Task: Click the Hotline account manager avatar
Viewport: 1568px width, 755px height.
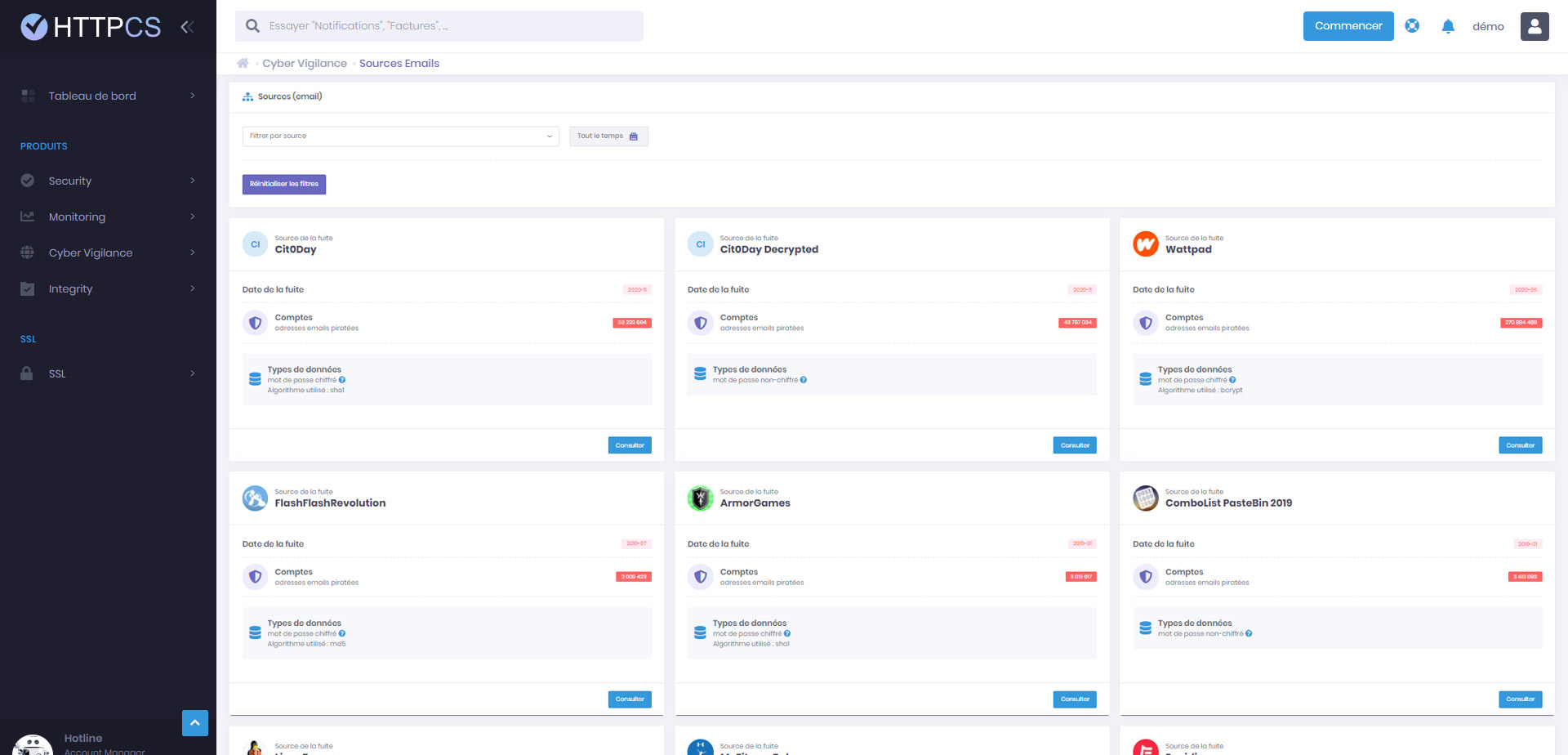Action: pyautogui.click(x=33, y=745)
